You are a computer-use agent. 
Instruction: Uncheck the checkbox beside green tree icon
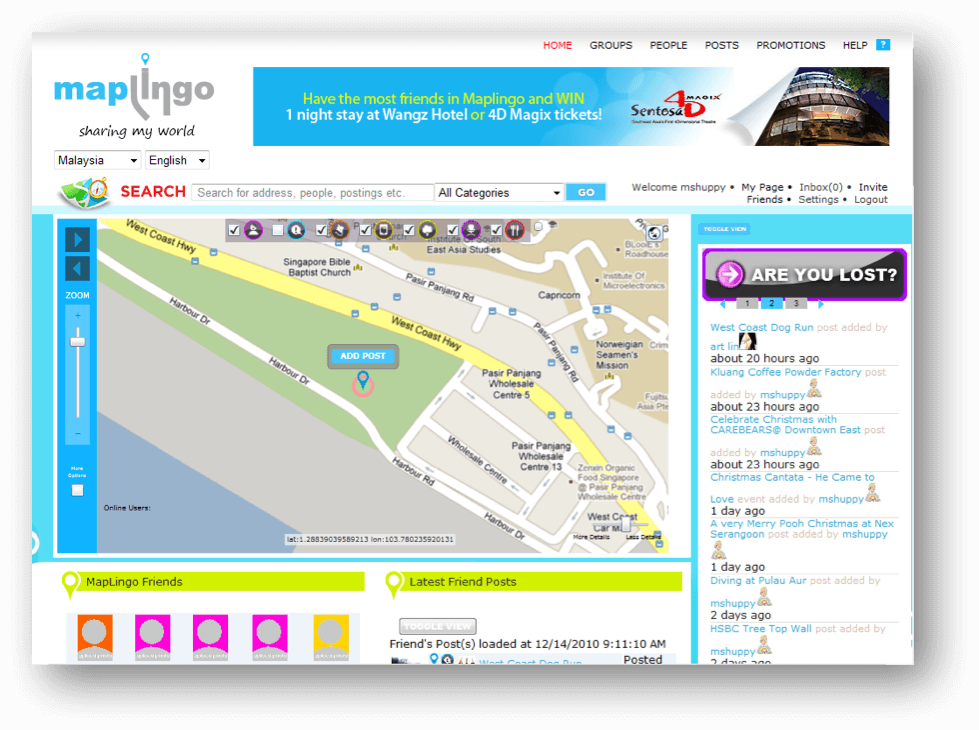pos(409,230)
